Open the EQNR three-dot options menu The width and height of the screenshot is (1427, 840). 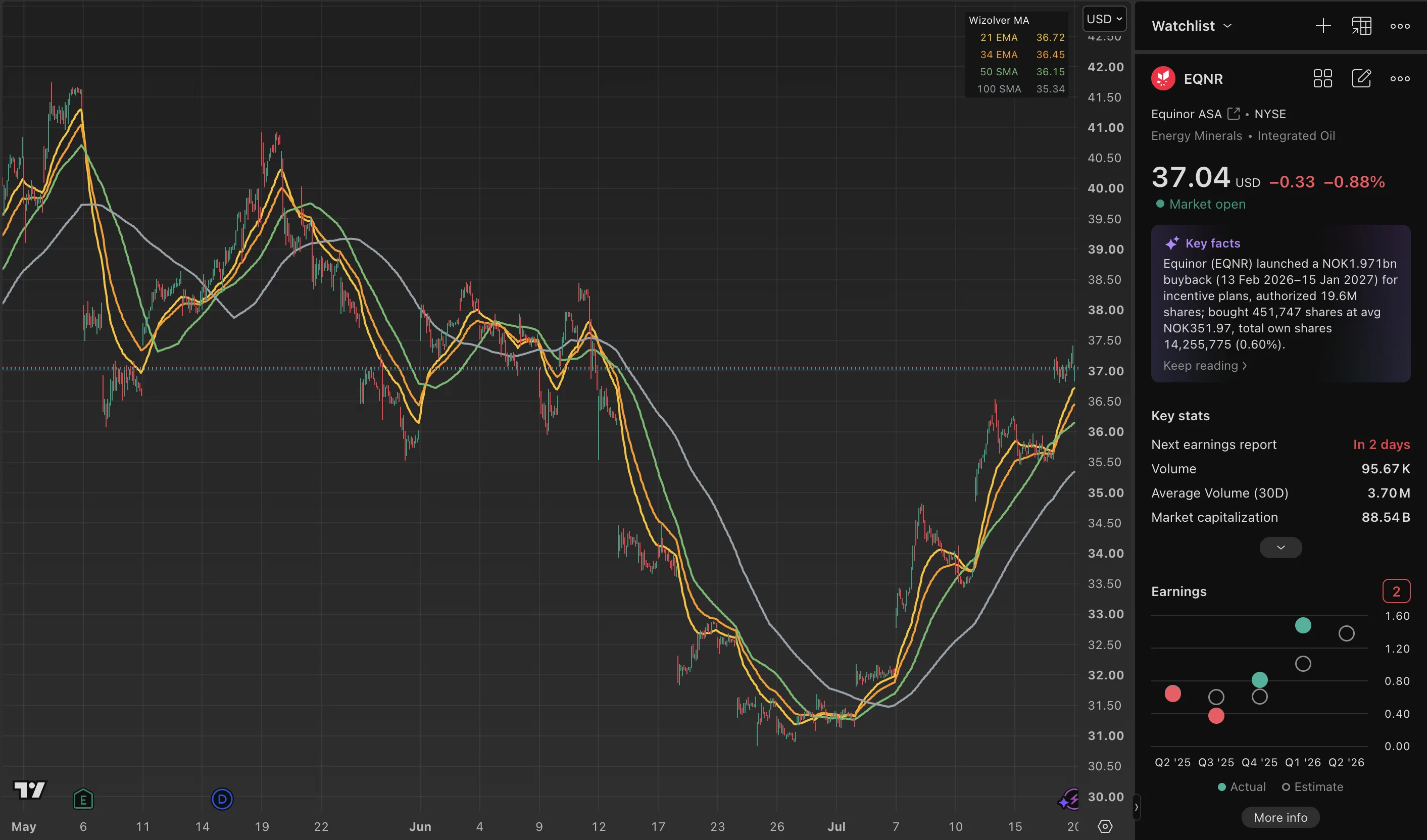coord(1400,79)
